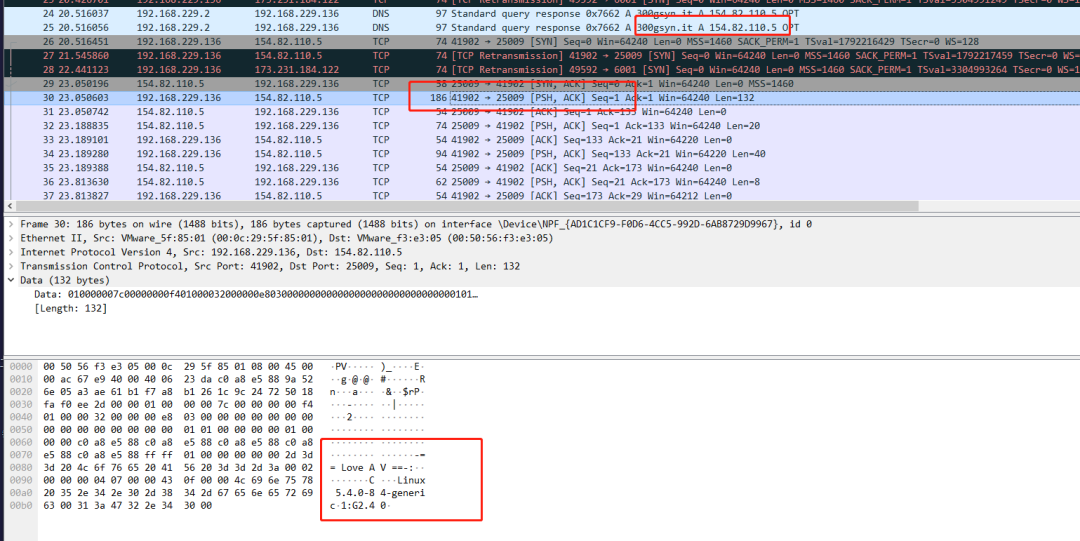Click hex bytes at offset 0010
Image resolution: width=1080 pixels, height=541 pixels.
[178, 379]
